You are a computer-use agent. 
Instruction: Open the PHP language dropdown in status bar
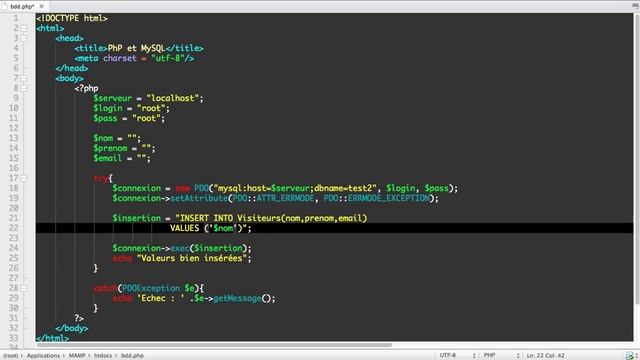coord(501,356)
